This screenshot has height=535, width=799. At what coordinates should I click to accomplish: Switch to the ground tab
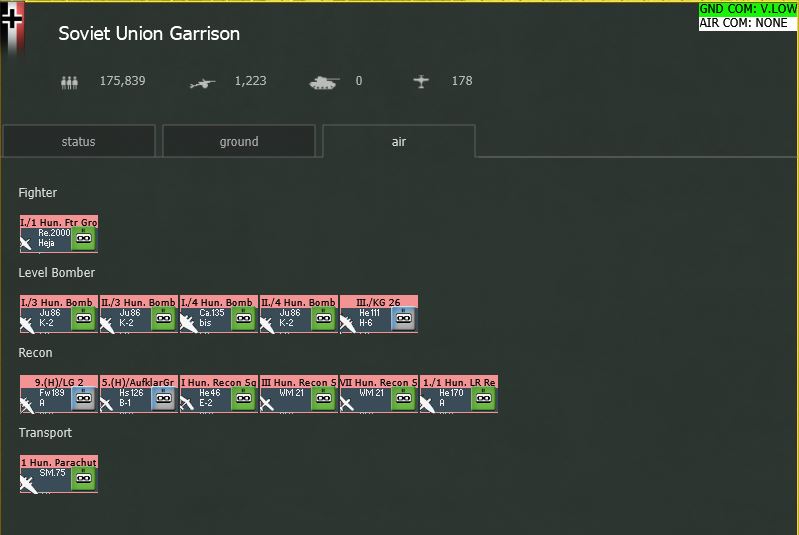click(238, 141)
